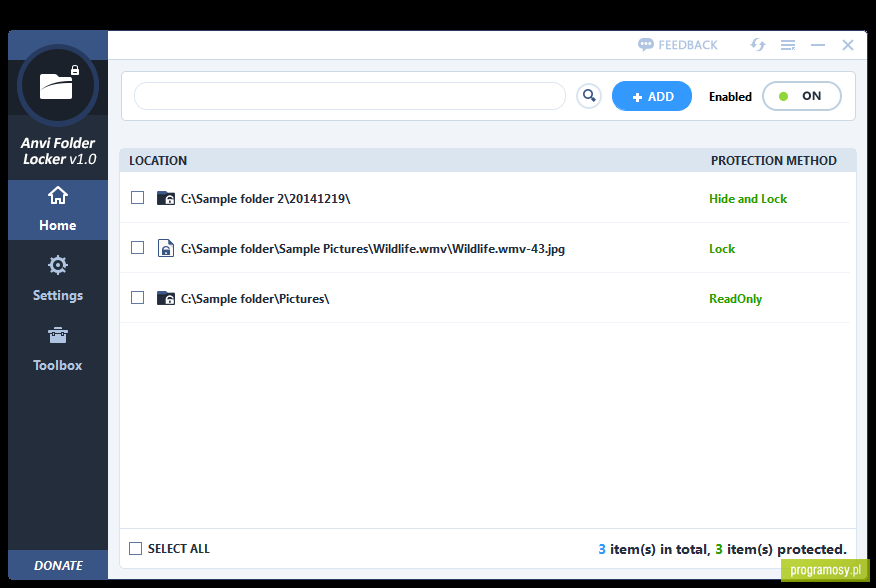Click locked file icon of Wildlife.wmv-43.jpg

165,248
